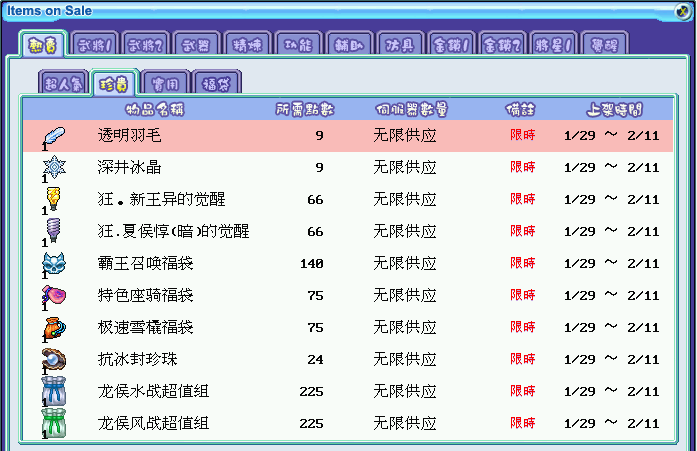This screenshot has width=697, height=451.
Task: Open the 福袋 sub-tab
Action: coord(216,84)
